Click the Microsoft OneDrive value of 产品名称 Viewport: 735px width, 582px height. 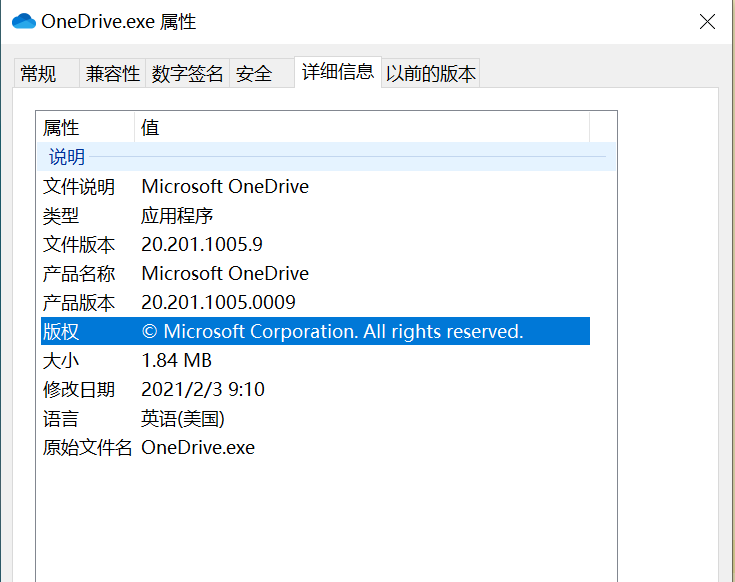pyautogui.click(x=225, y=274)
